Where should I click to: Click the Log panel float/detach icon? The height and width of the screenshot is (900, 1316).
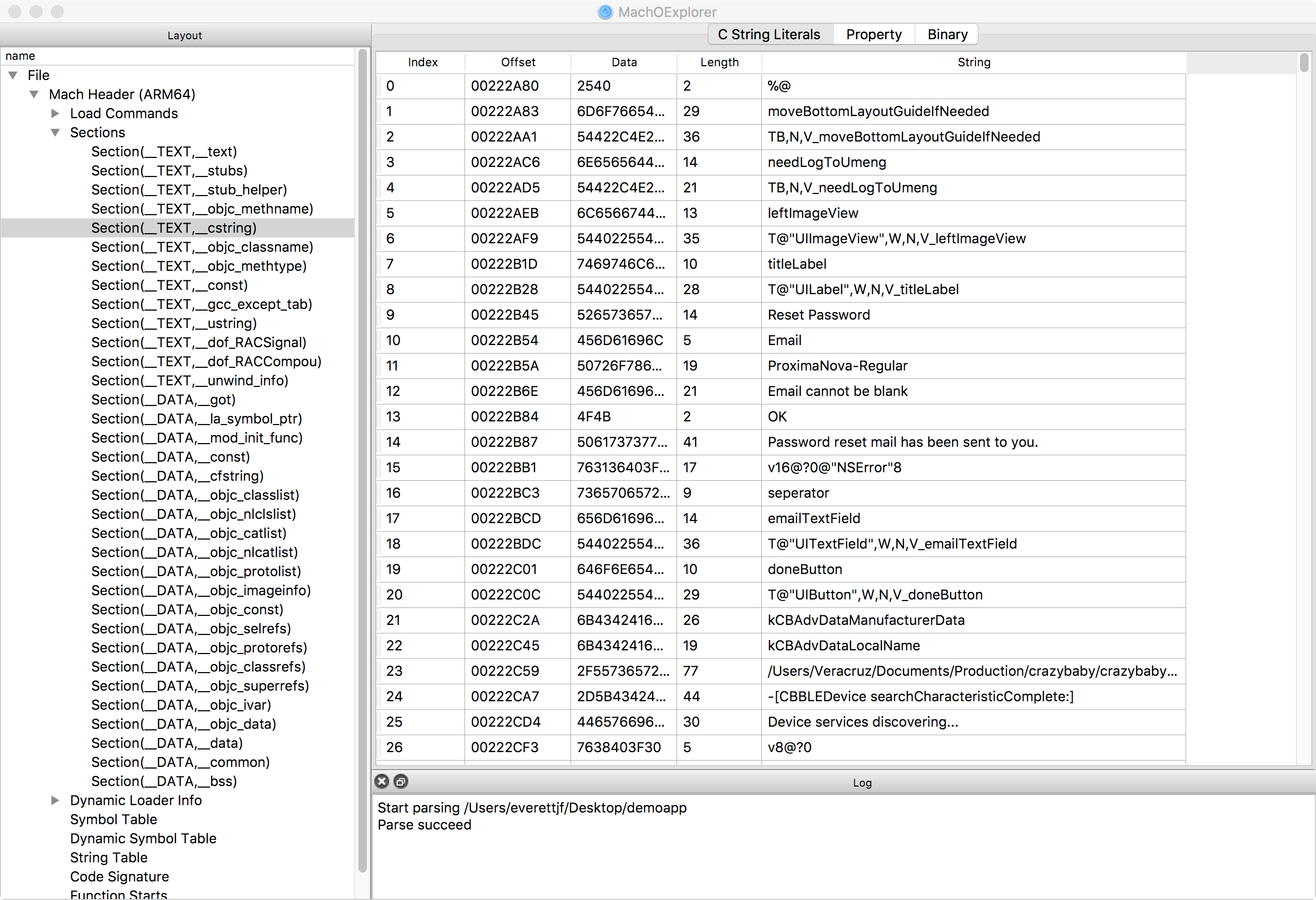point(400,781)
